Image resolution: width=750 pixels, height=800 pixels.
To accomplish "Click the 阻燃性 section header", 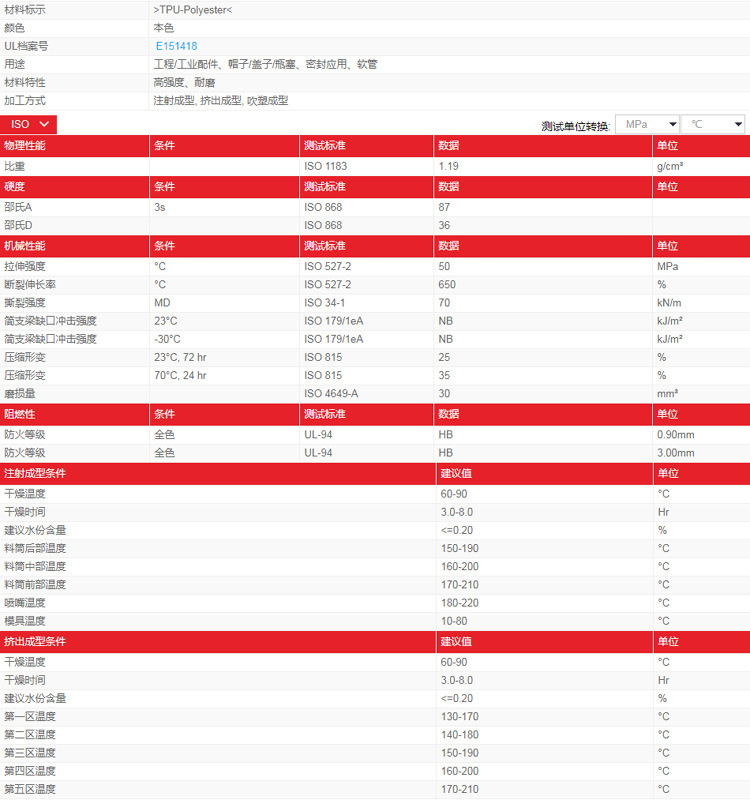I will tap(20, 414).
